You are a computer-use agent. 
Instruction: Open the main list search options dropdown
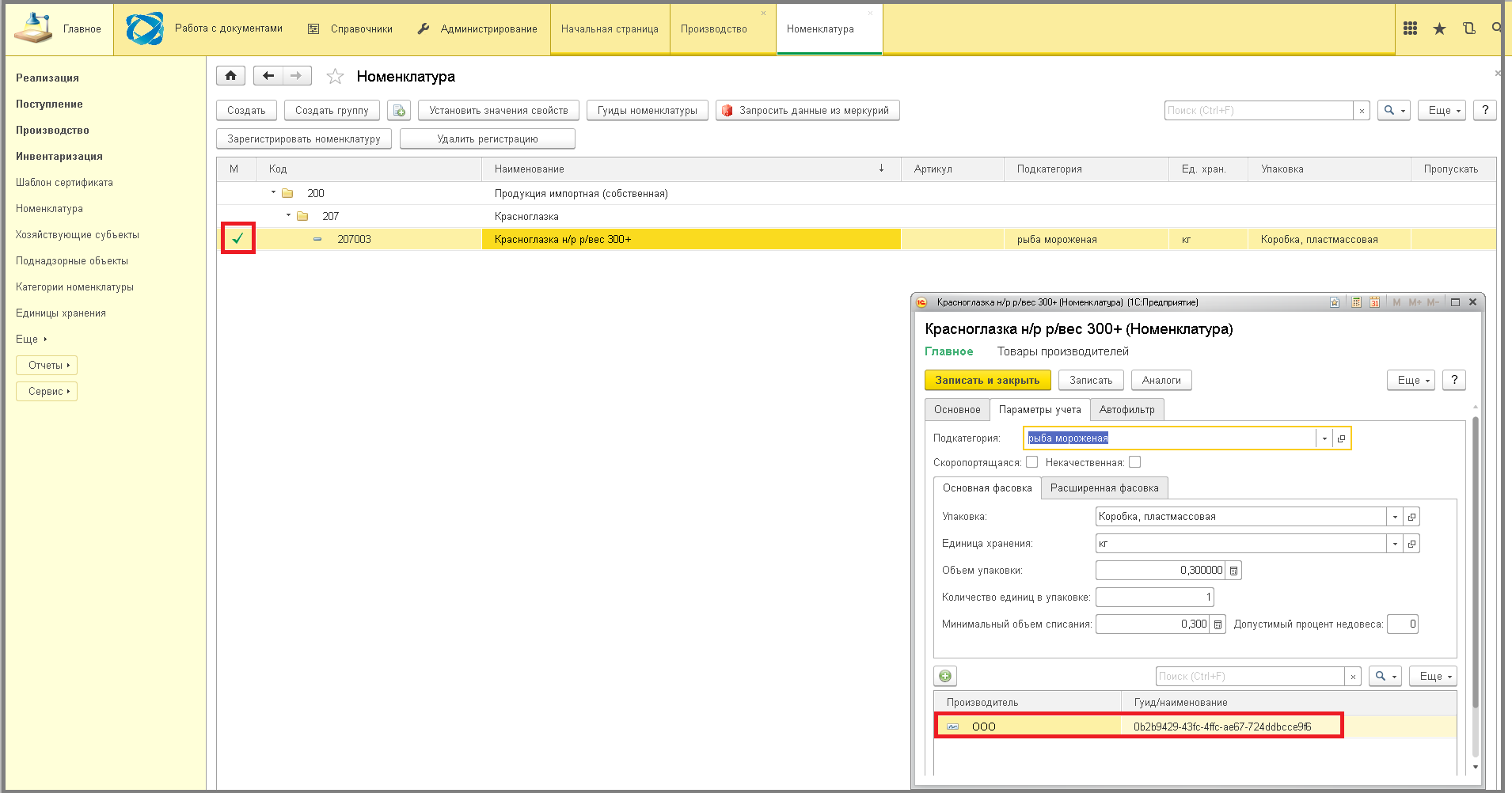point(1394,110)
